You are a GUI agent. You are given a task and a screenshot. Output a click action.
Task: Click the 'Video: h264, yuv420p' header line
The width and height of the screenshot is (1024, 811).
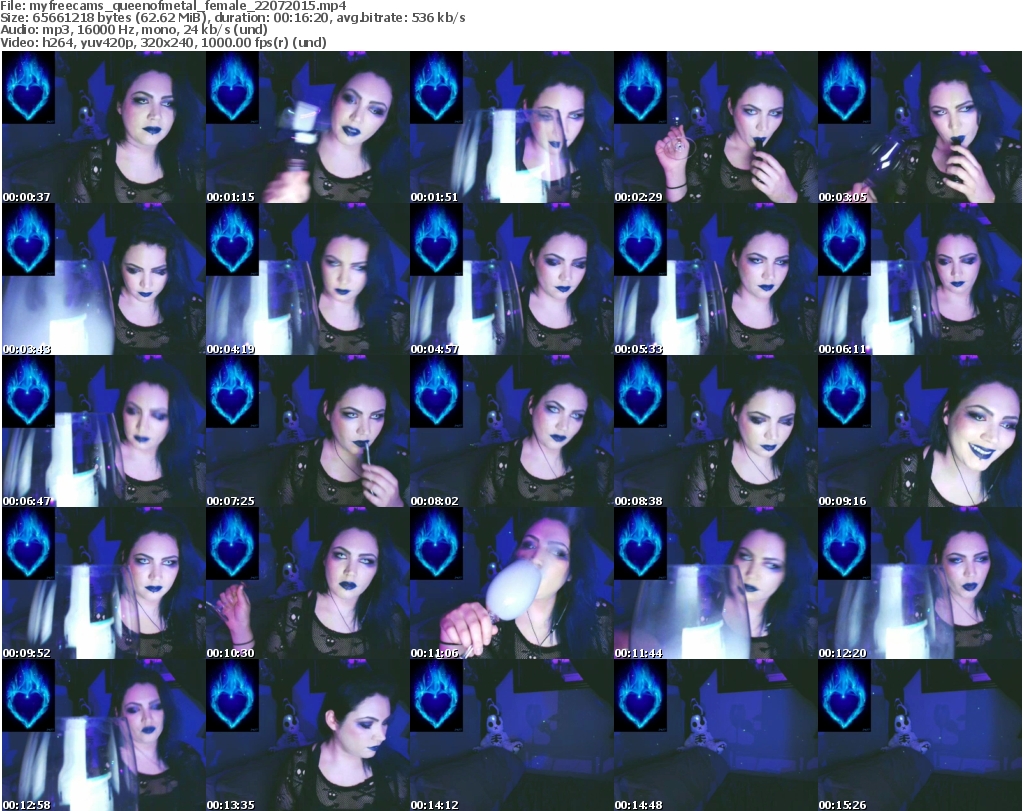163,42
